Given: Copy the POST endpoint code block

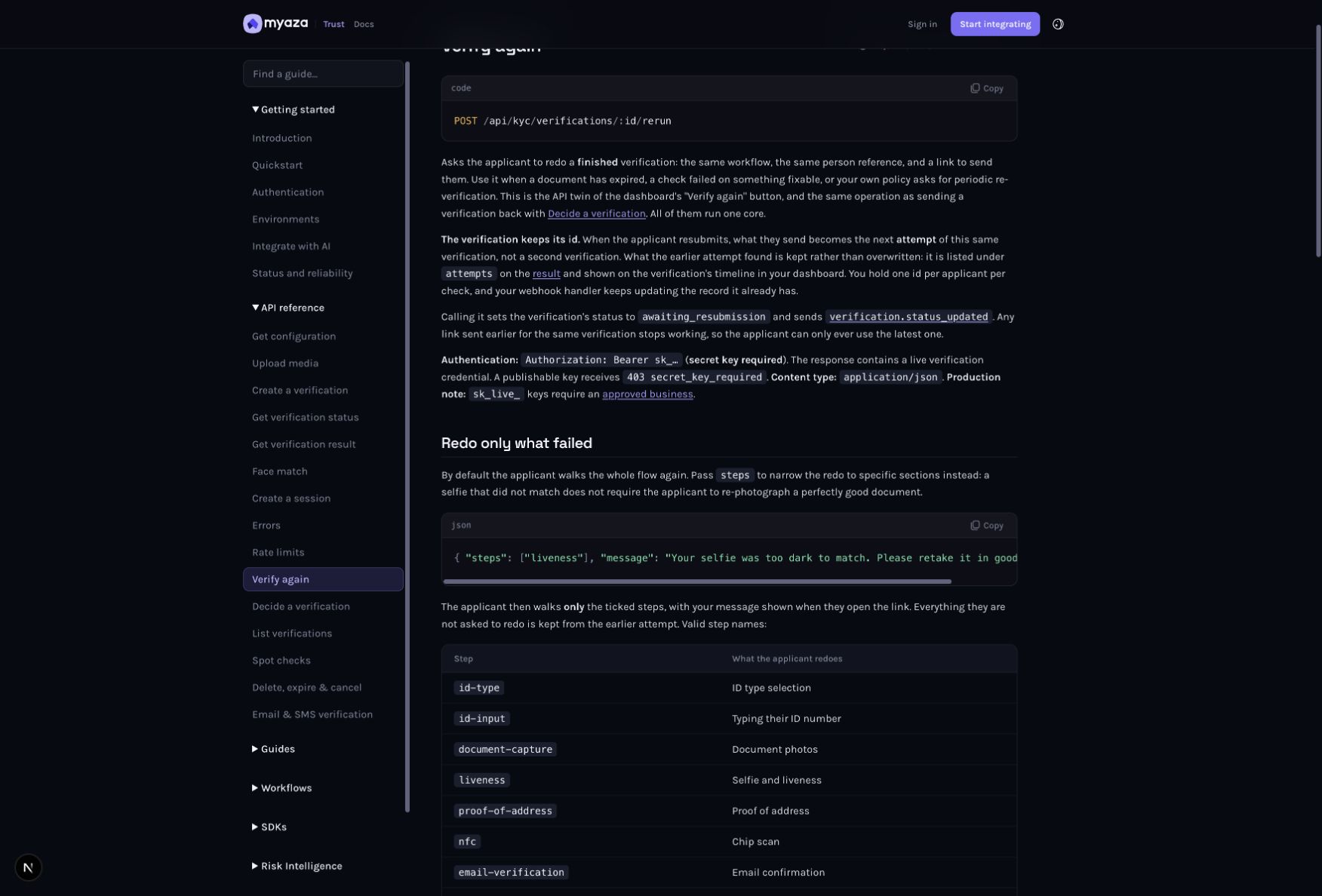Looking at the screenshot, I should [987, 88].
